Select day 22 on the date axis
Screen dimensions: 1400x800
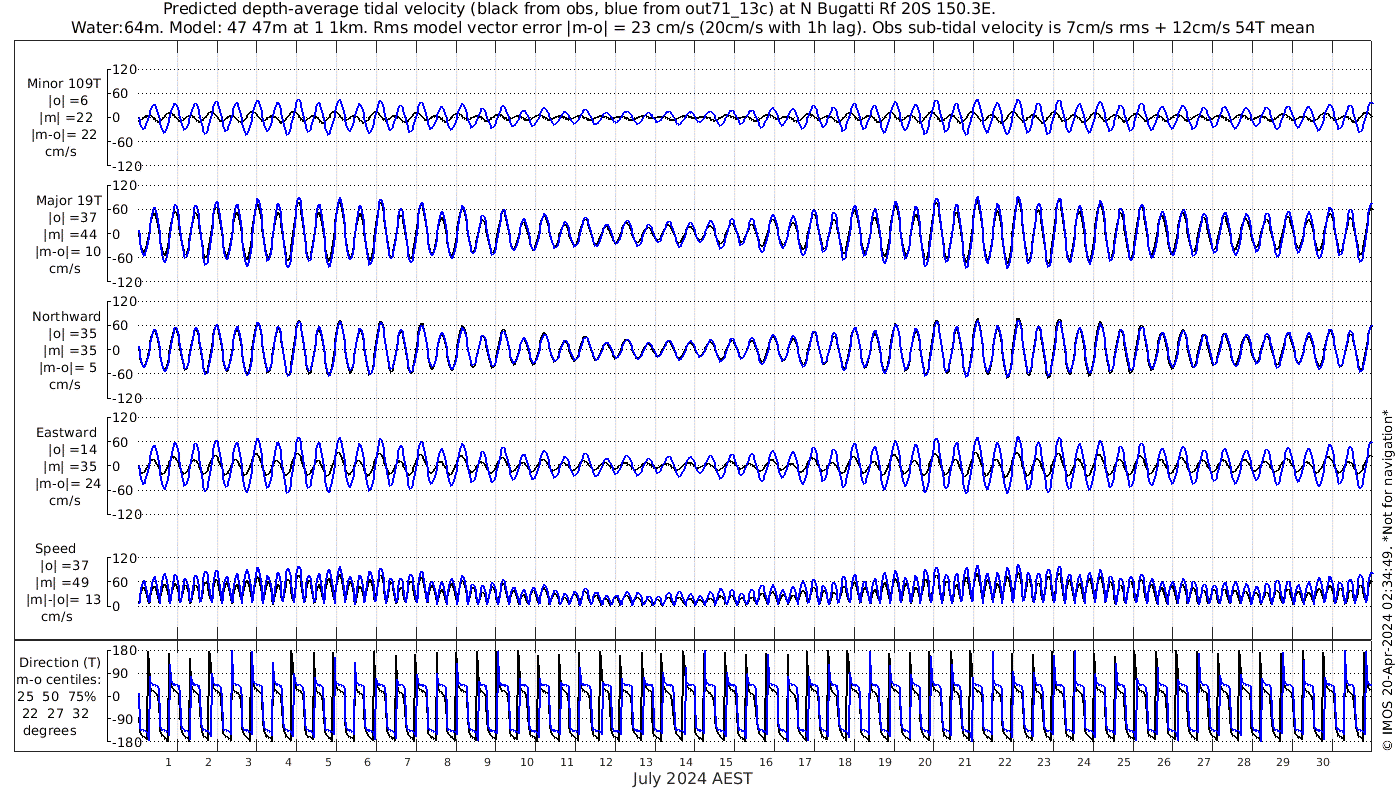pos(1004,762)
